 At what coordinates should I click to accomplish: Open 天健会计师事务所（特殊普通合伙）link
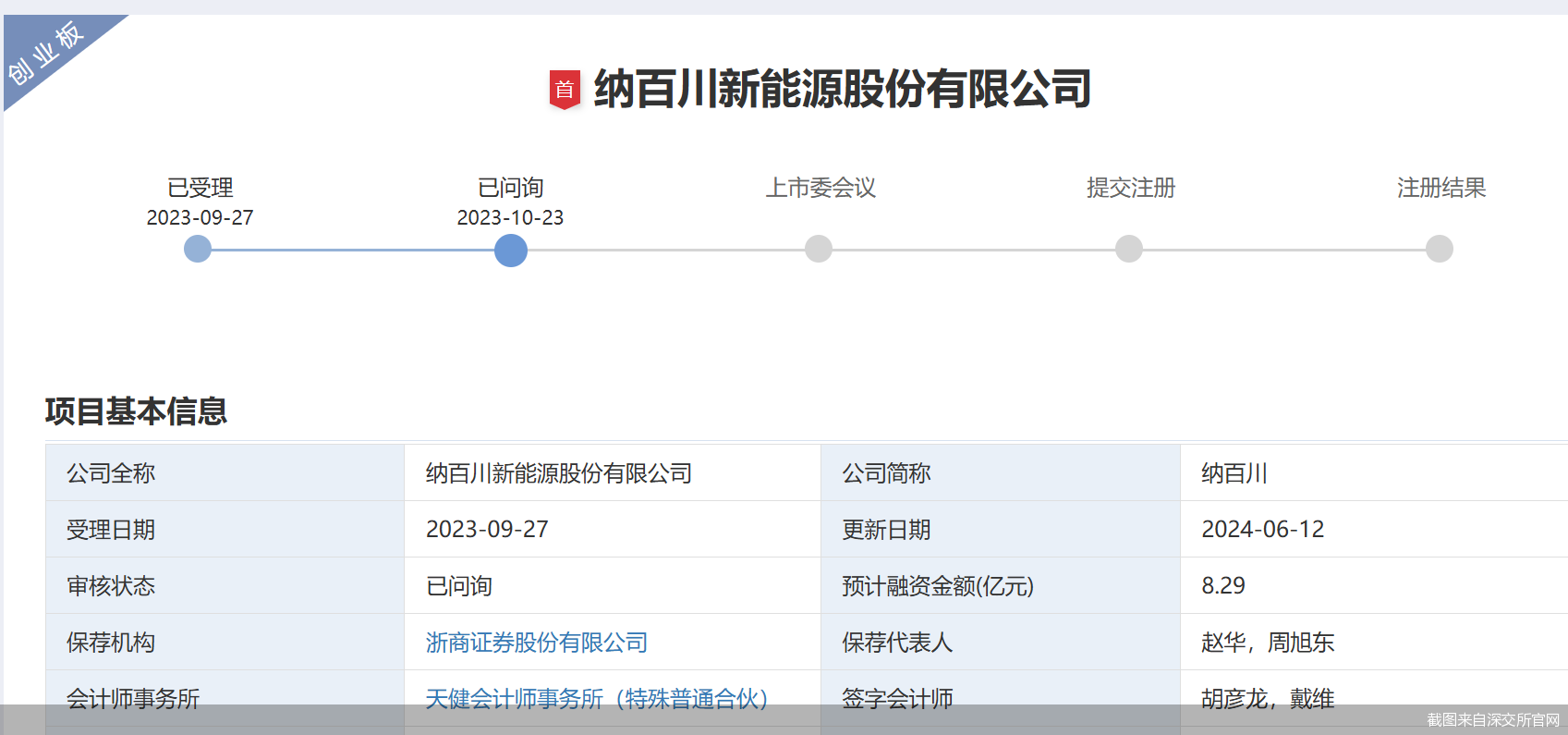(597, 699)
